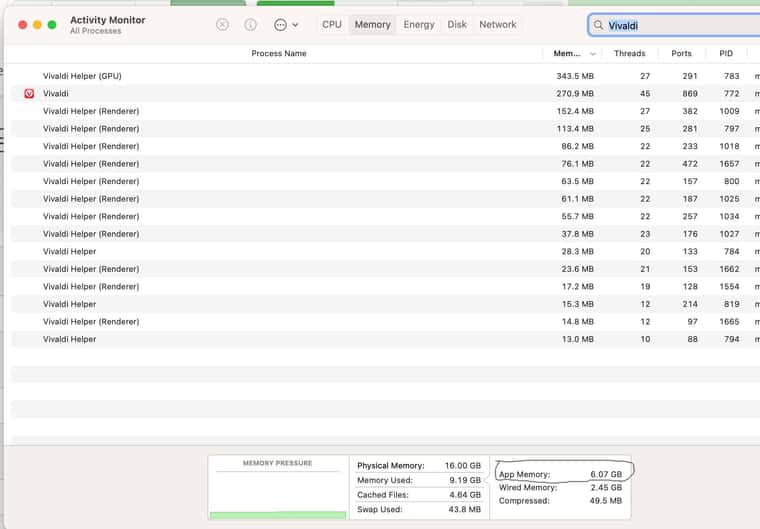Image resolution: width=760 pixels, height=529 pixels.
Task: Sort by PID column header
Action: click(x=726, y=53)
